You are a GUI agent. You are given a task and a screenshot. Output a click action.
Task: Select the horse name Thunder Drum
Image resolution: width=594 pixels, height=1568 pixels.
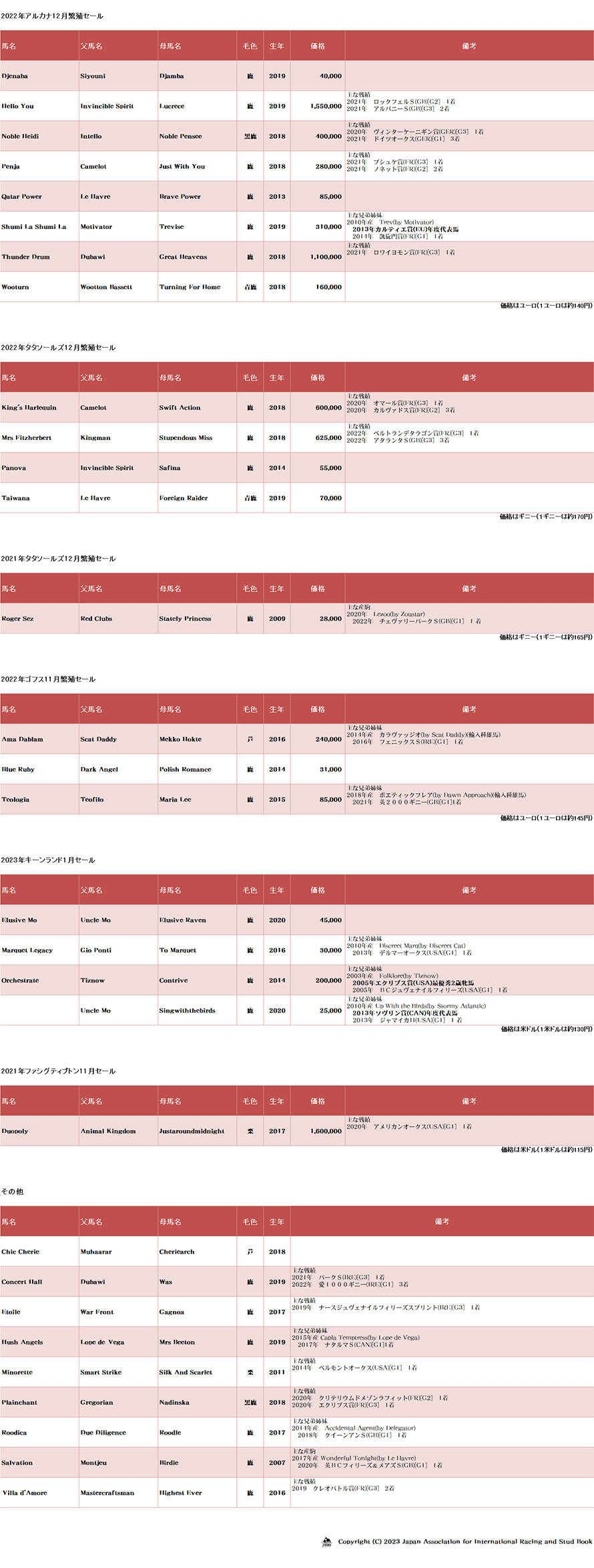pos(25,257)
